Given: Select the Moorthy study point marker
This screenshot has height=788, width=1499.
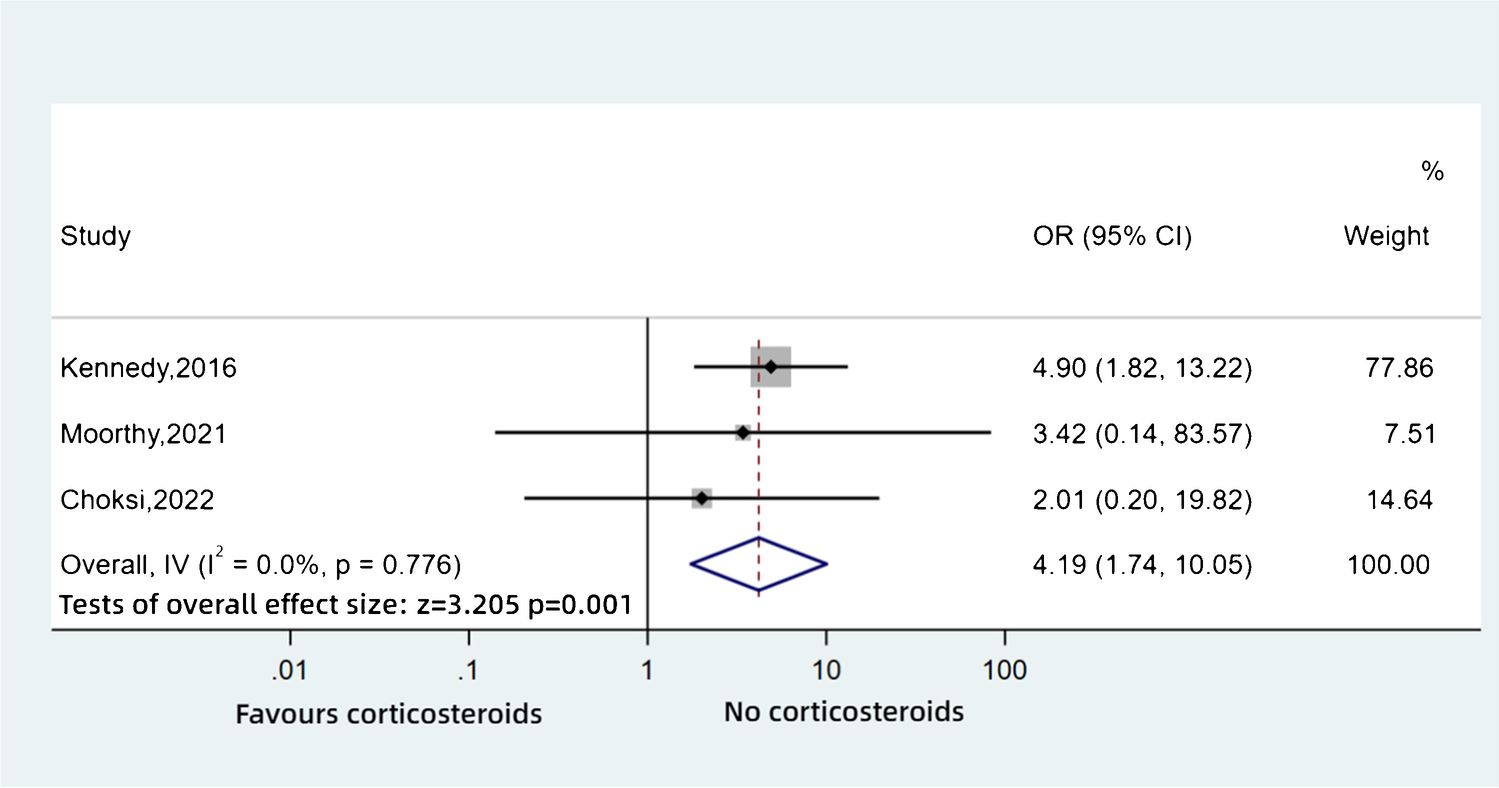Looking at the screenshot, I should tap(742, 432).
